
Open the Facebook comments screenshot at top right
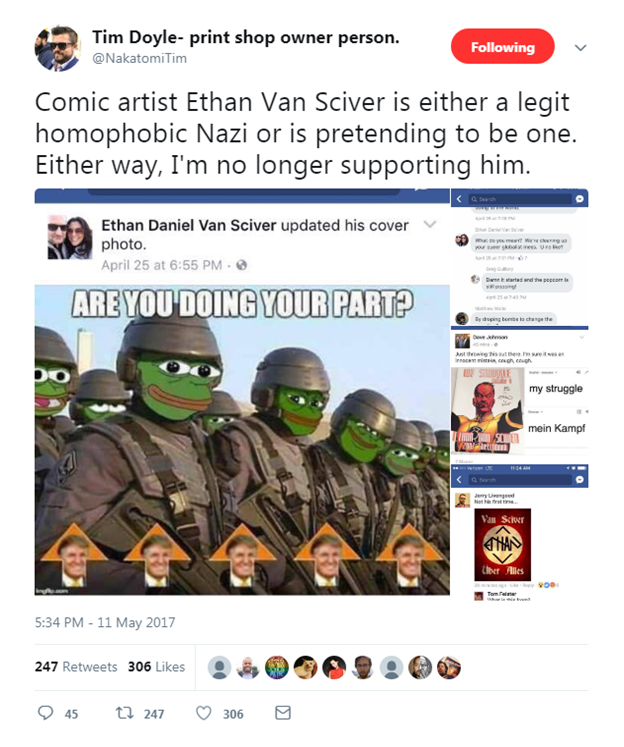(x=519, y=257)
